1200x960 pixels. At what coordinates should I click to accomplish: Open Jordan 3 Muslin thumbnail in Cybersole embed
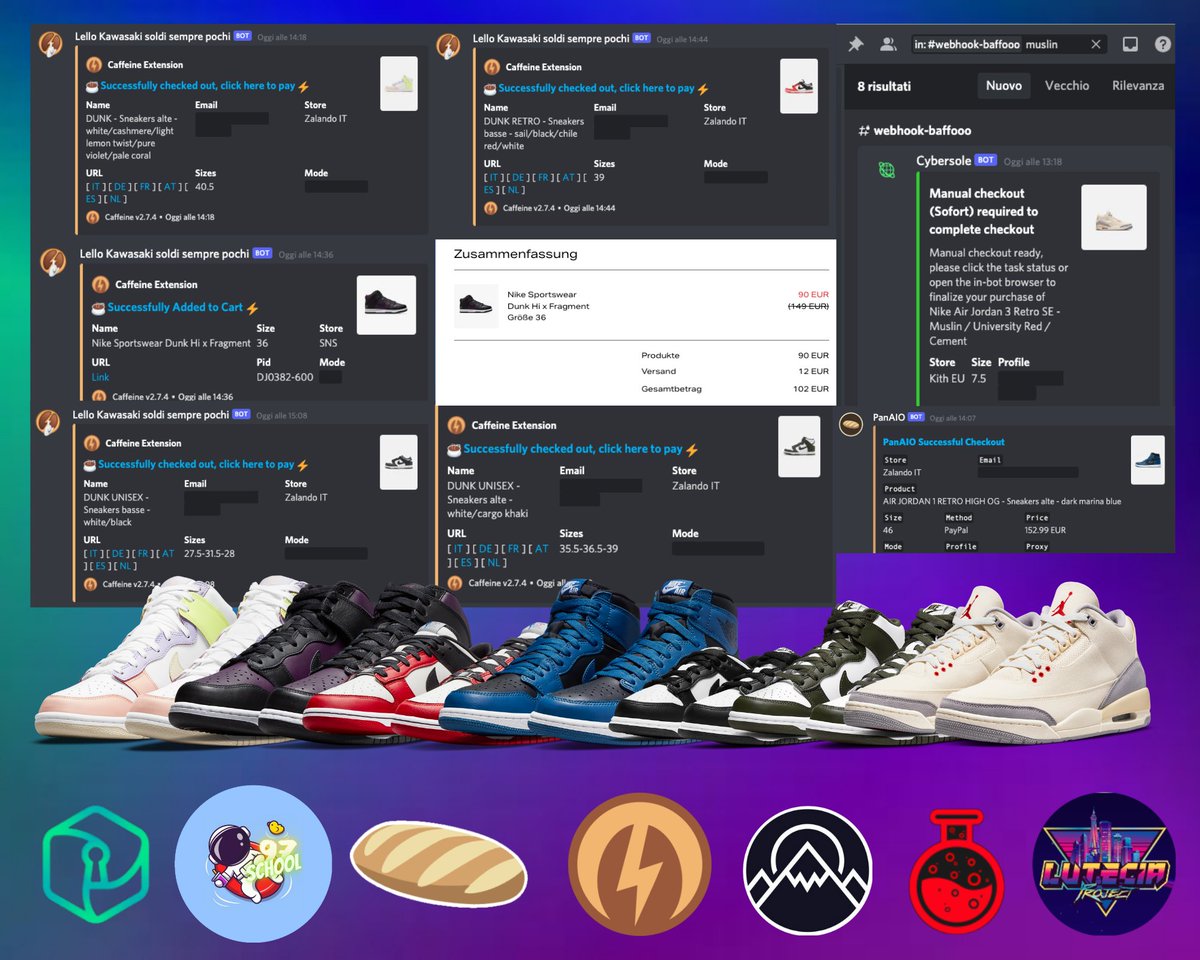[x=1114, y=217]
